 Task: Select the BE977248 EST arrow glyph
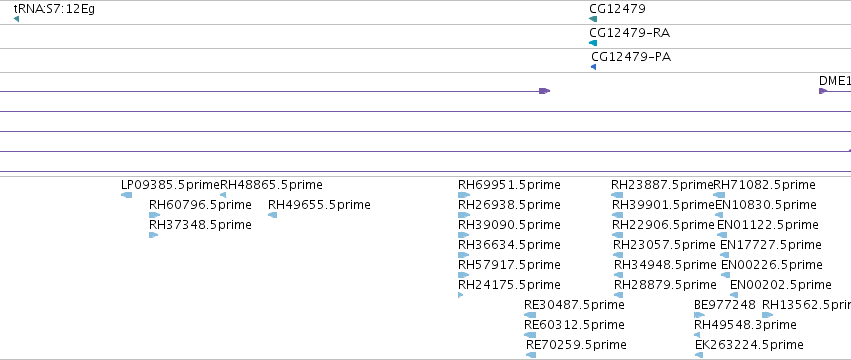(700, 315)
